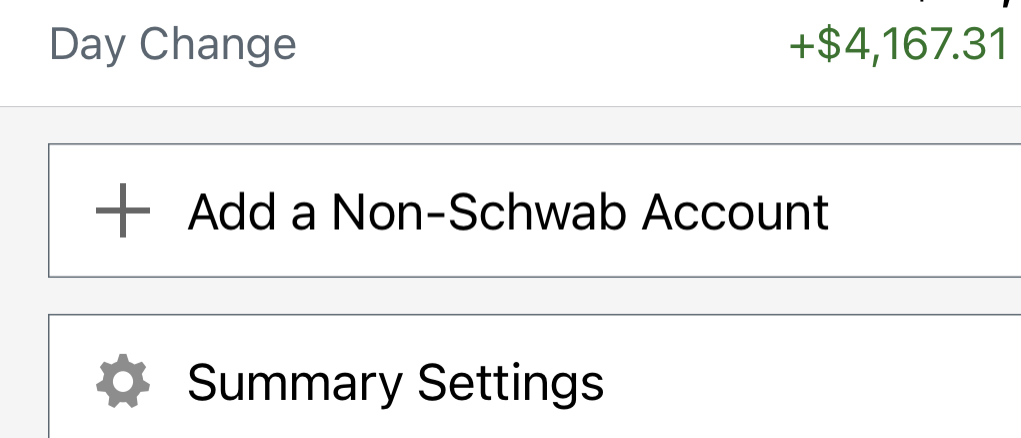Click the word Settings in Summary Settings
This screenshot has height=438, width=1021.
pos(510,384)
